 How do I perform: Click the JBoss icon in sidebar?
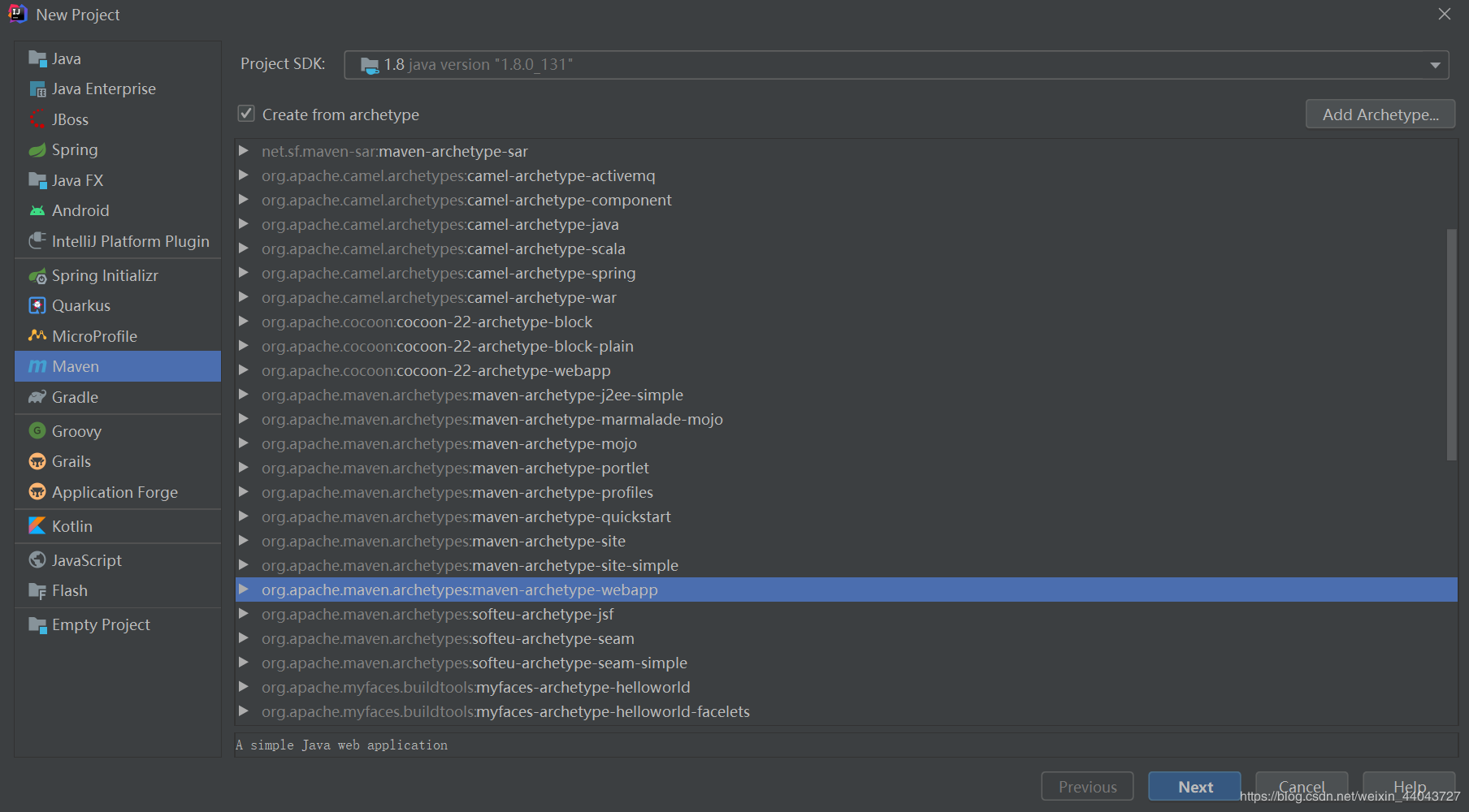[x=37, y=119]
